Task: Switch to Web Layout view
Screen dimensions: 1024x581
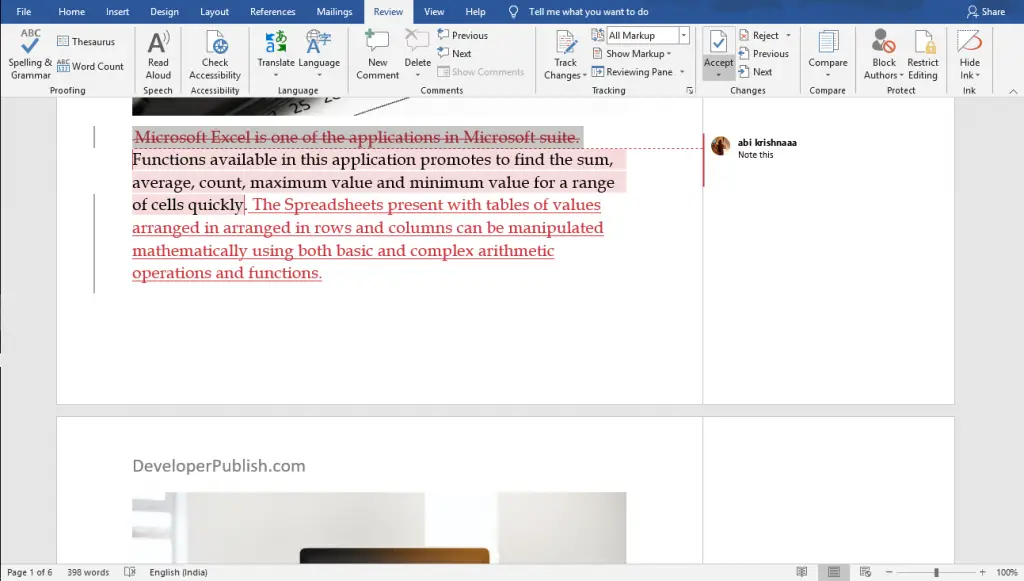Action: coord(865,572)
